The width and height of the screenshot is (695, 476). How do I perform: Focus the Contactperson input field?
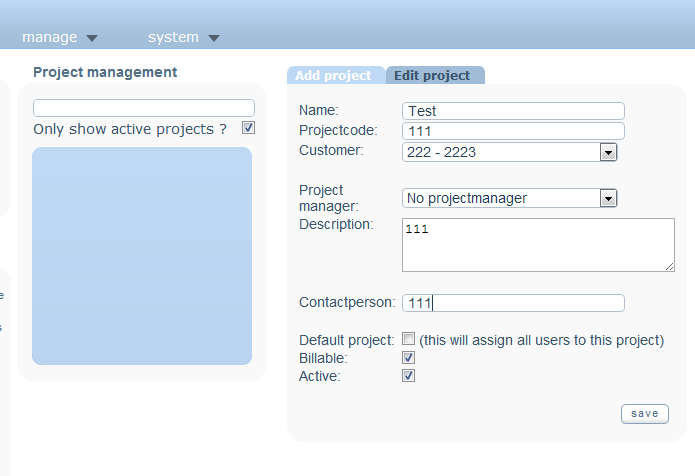[x=513, y=303]
